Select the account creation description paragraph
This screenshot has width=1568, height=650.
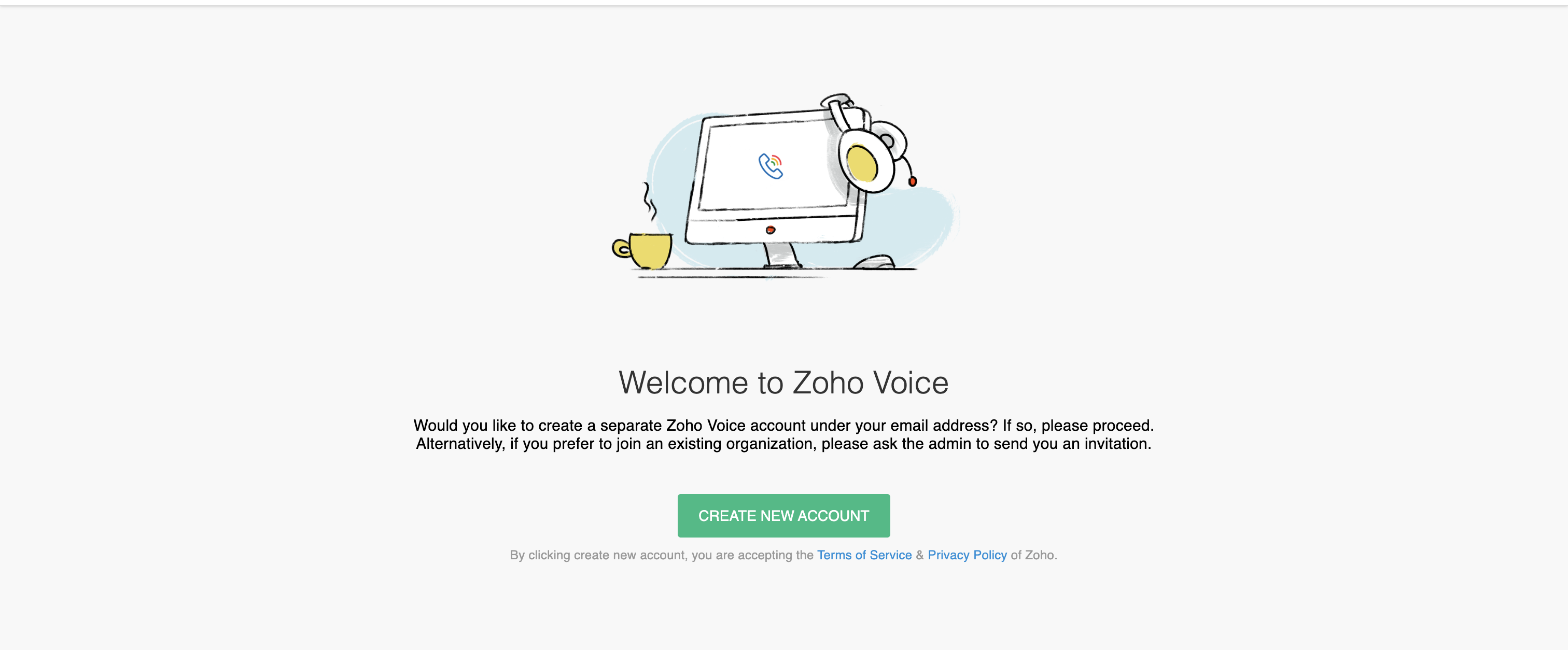point(783,434)
